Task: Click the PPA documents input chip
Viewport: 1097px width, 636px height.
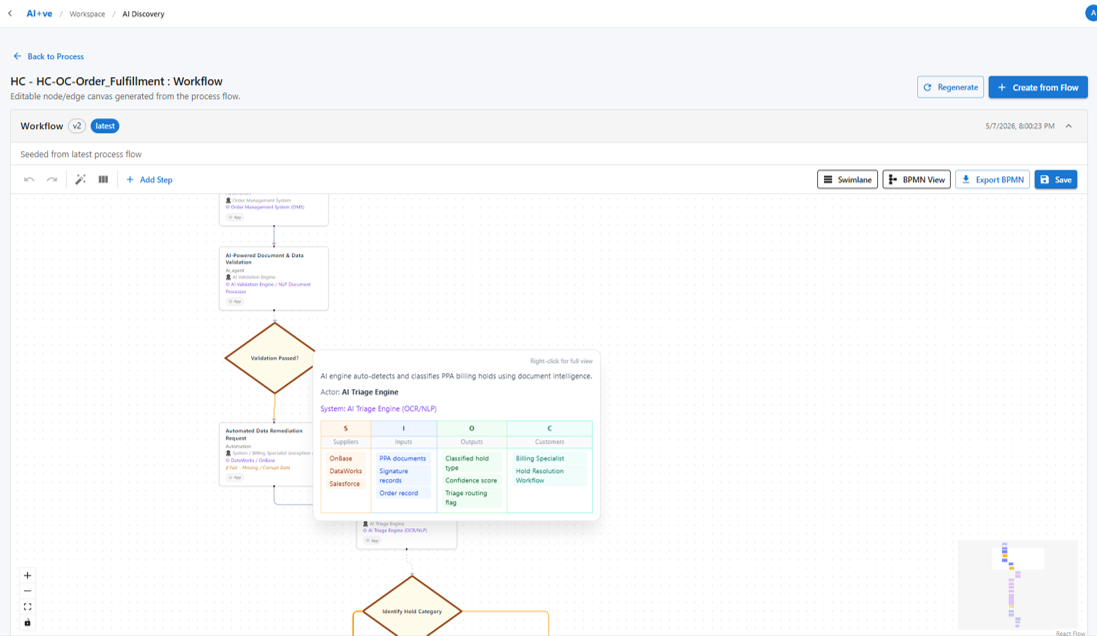Action: [402, 458]
